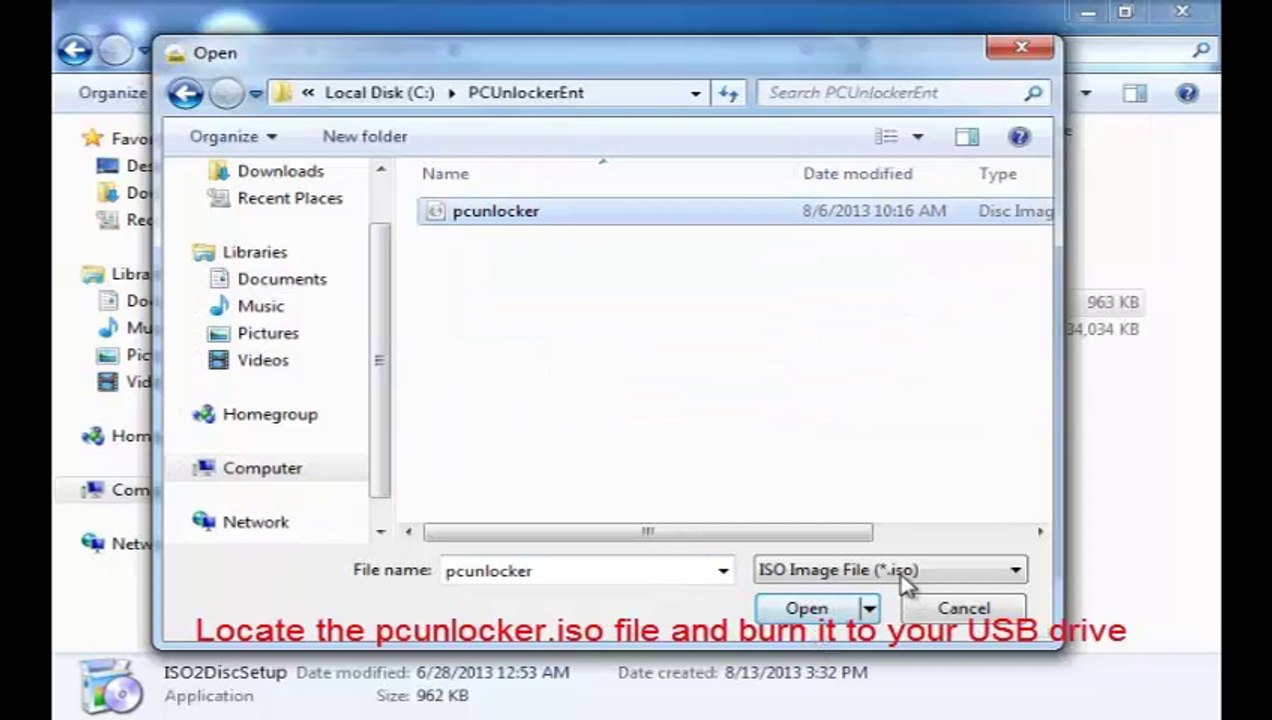Screen dimensions: 1272x720
Task: Toggle preview pane in Open dialog
Action: coord(966,137)
